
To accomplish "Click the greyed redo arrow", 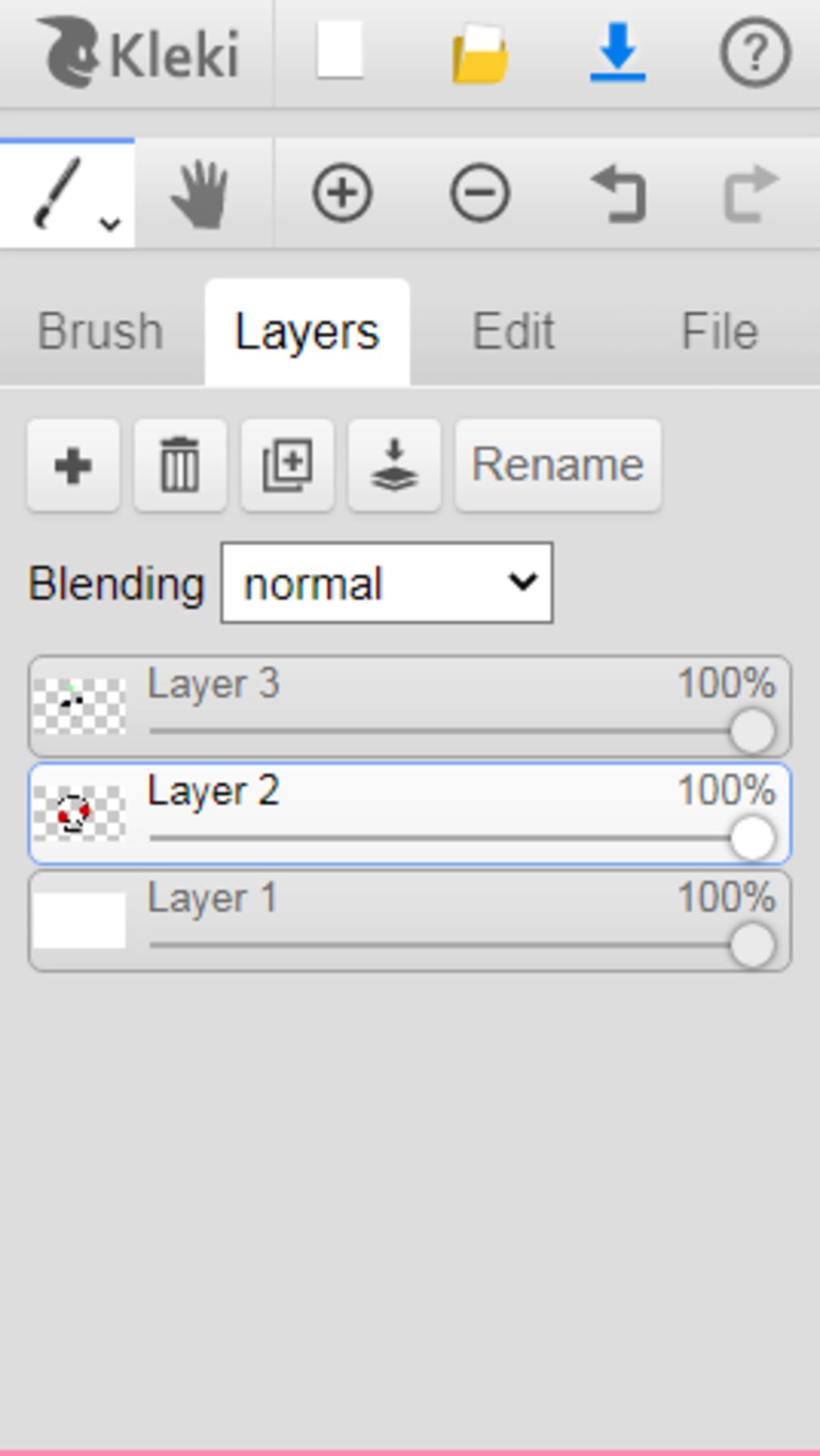I will pos(751,193).
